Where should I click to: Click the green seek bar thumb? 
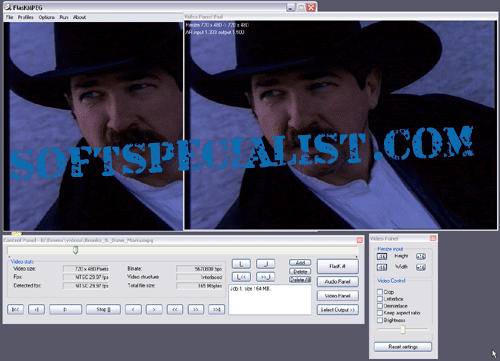tap(76, 250)
